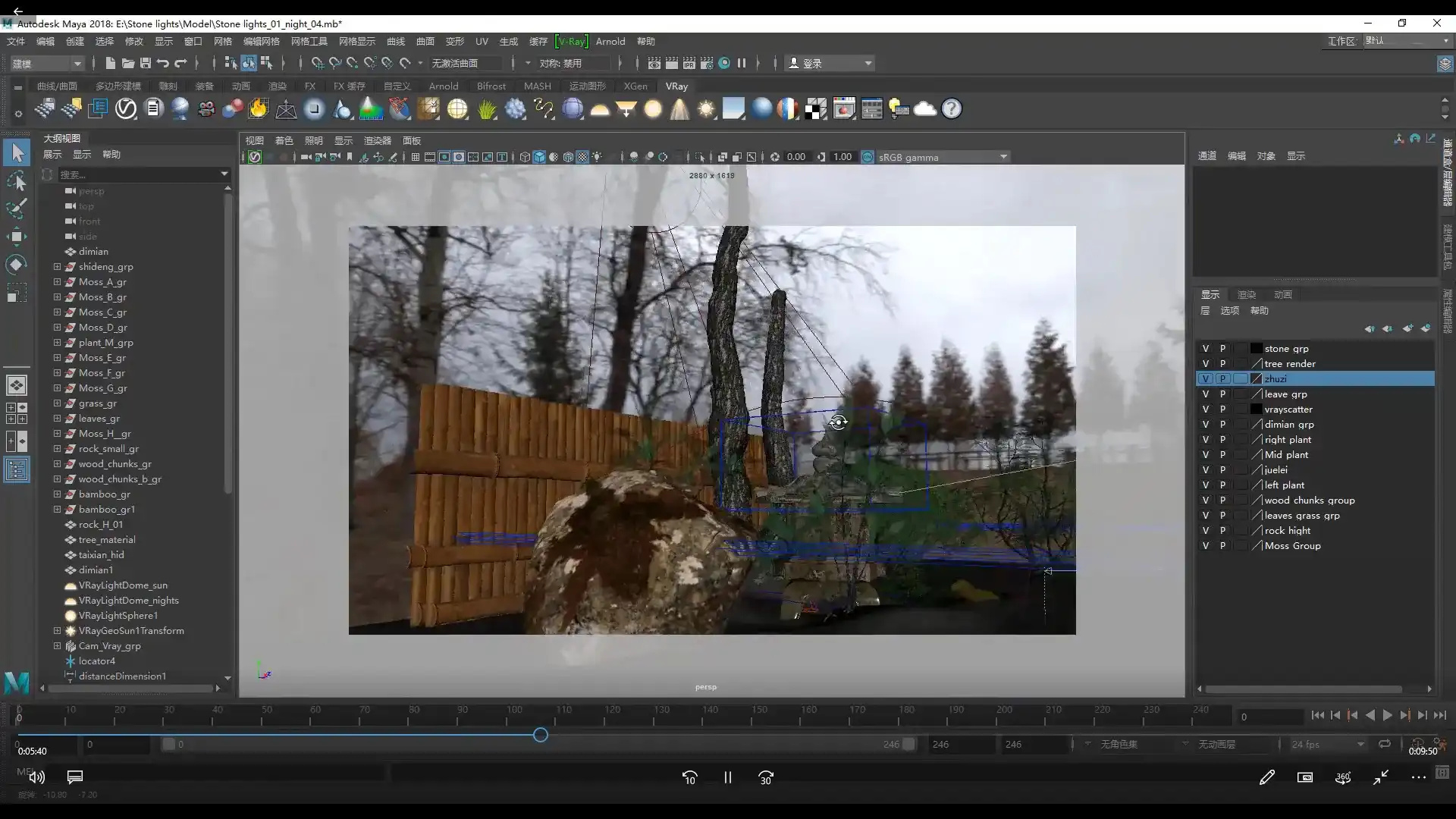Screen dimensions: 1456x819
Task: Switch to the VRay shelf tab
Action: (676, 86)
